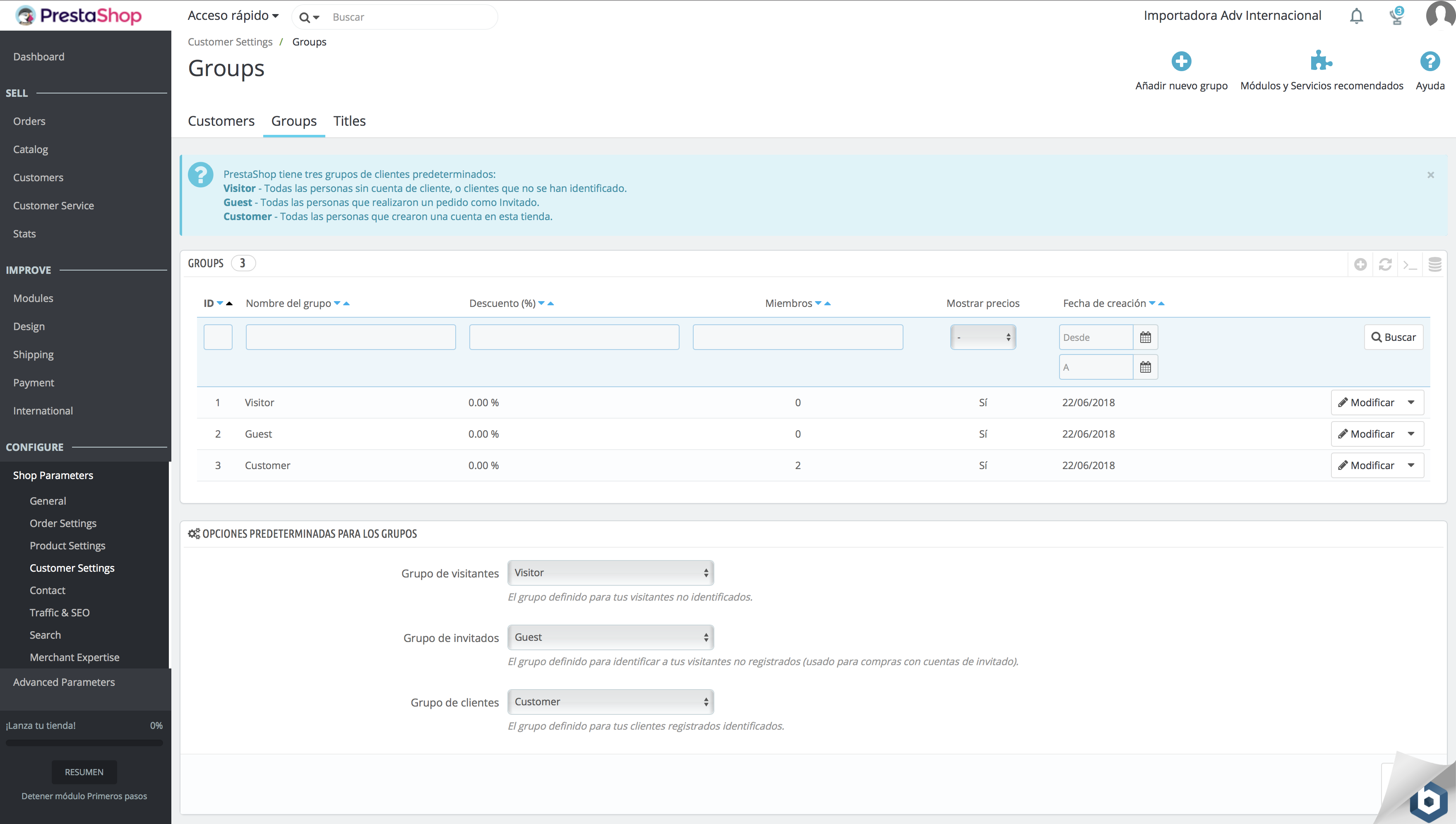Export to SQL Manager database icon
Viewport: 1456px width, 824px height.
coord(1434,264)
